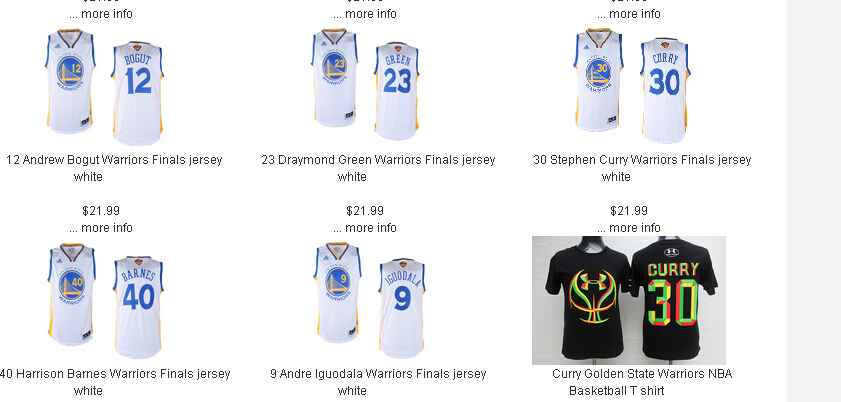The height and width of the screenshot is (402, 841).
Task: Open 23 Draymond Green Warriors Finals jersey link
Action: point(378,168)
